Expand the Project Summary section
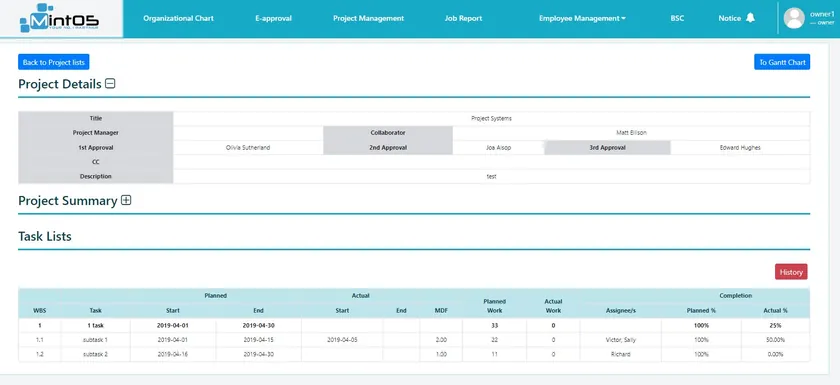The width and height of the screenshot is (840, 385). click(126, 200)
